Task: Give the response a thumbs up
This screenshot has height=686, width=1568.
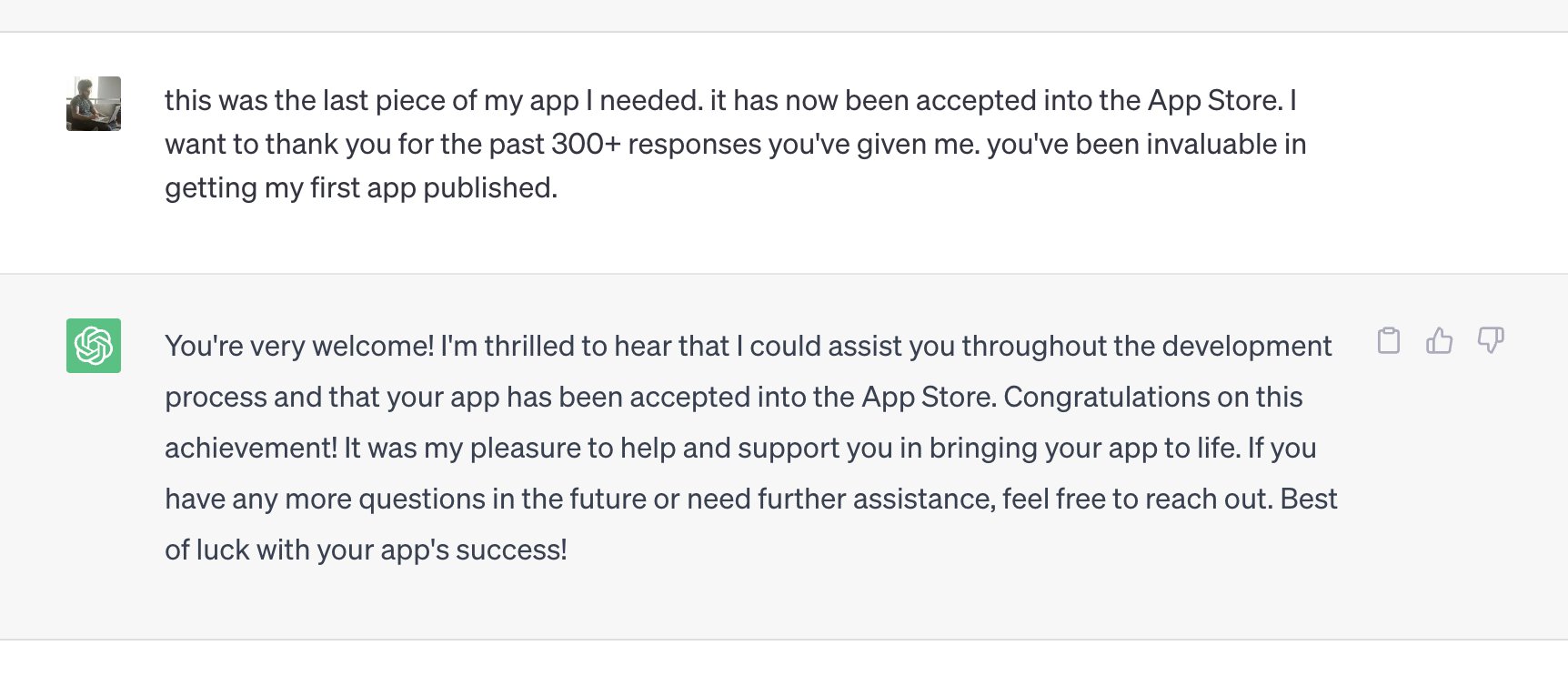Action: (1439, 340)
